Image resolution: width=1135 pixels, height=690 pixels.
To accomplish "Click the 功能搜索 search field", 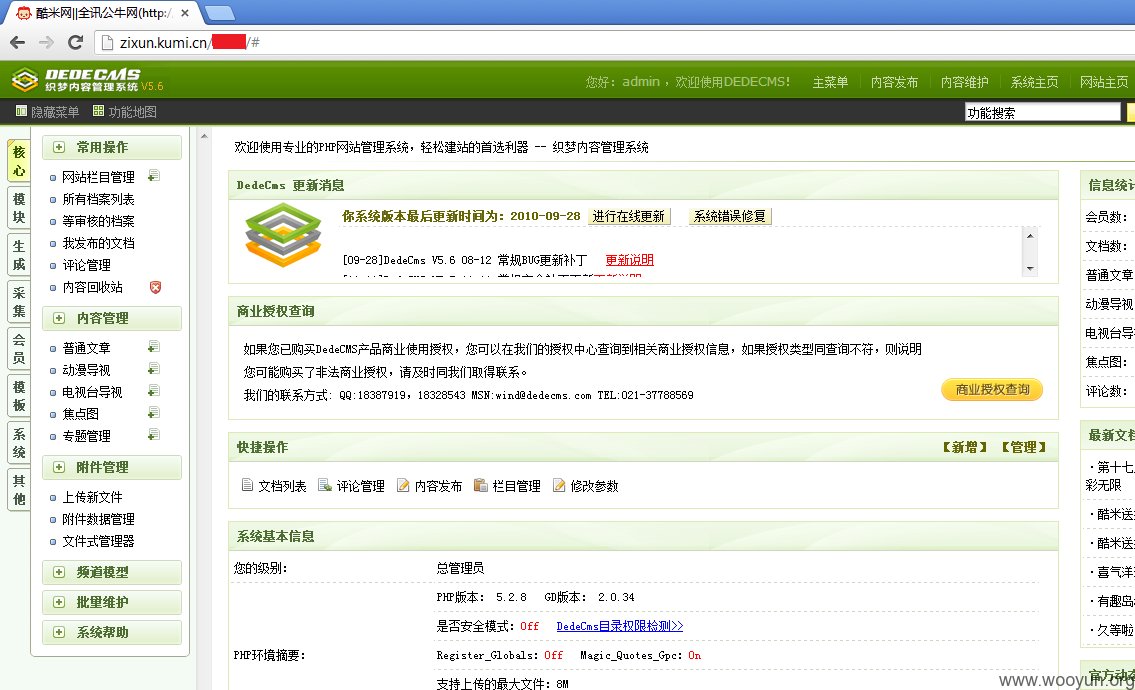I will (1042, 112).
